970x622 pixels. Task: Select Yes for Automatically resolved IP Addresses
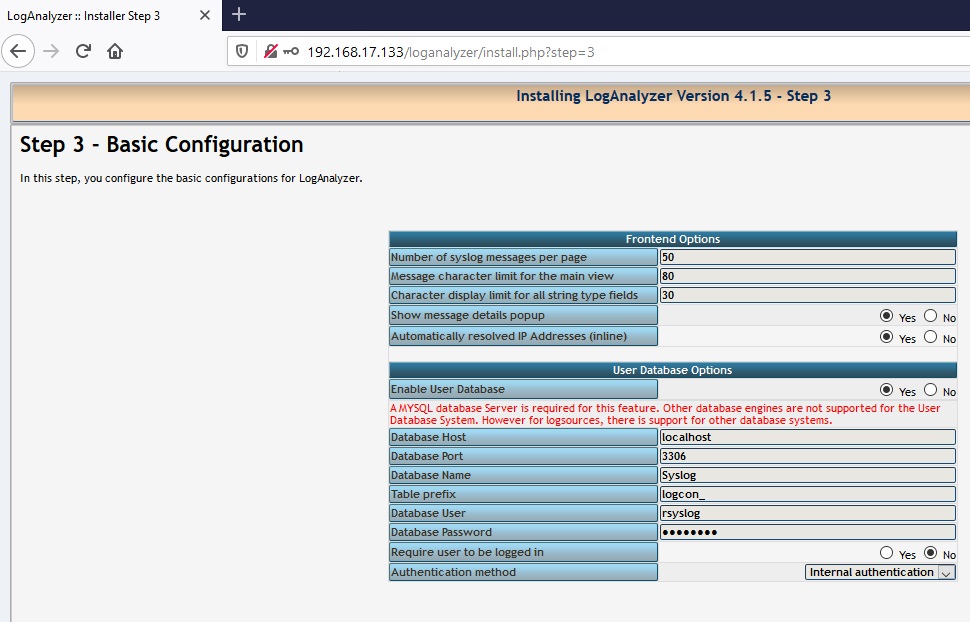(x=886, y=337)
